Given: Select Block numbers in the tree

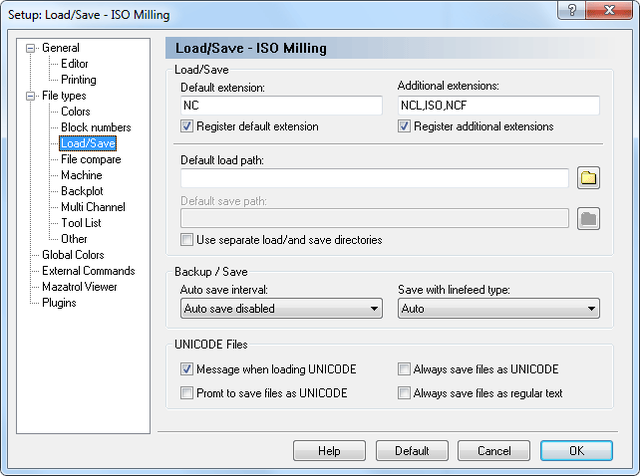Looking at the screenshot, I should tap(96, 127).
